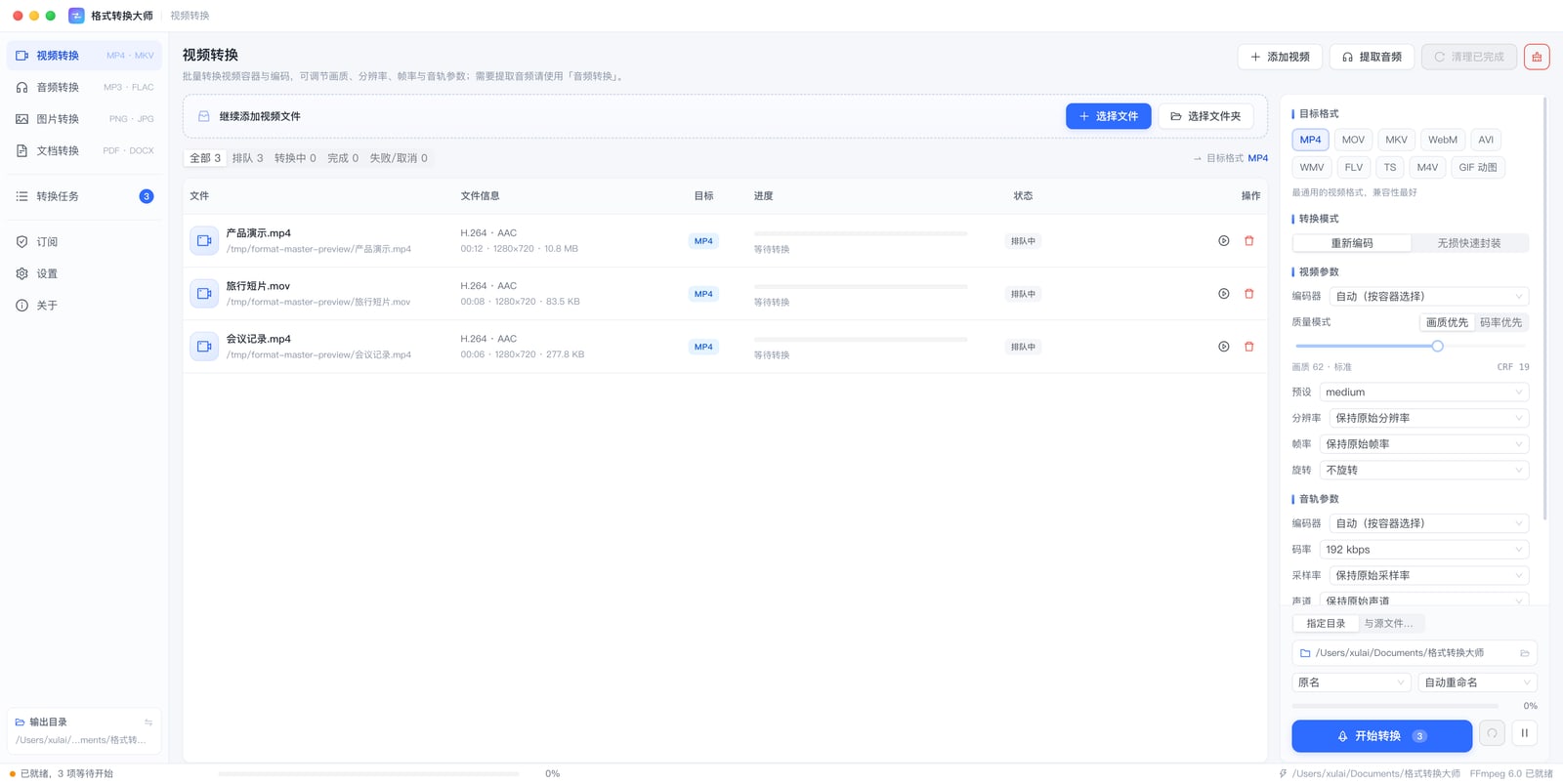This screenshot has height=784, width=1563.
Task: Open 图片转换 in the sidebar
Action: (84, 119)
